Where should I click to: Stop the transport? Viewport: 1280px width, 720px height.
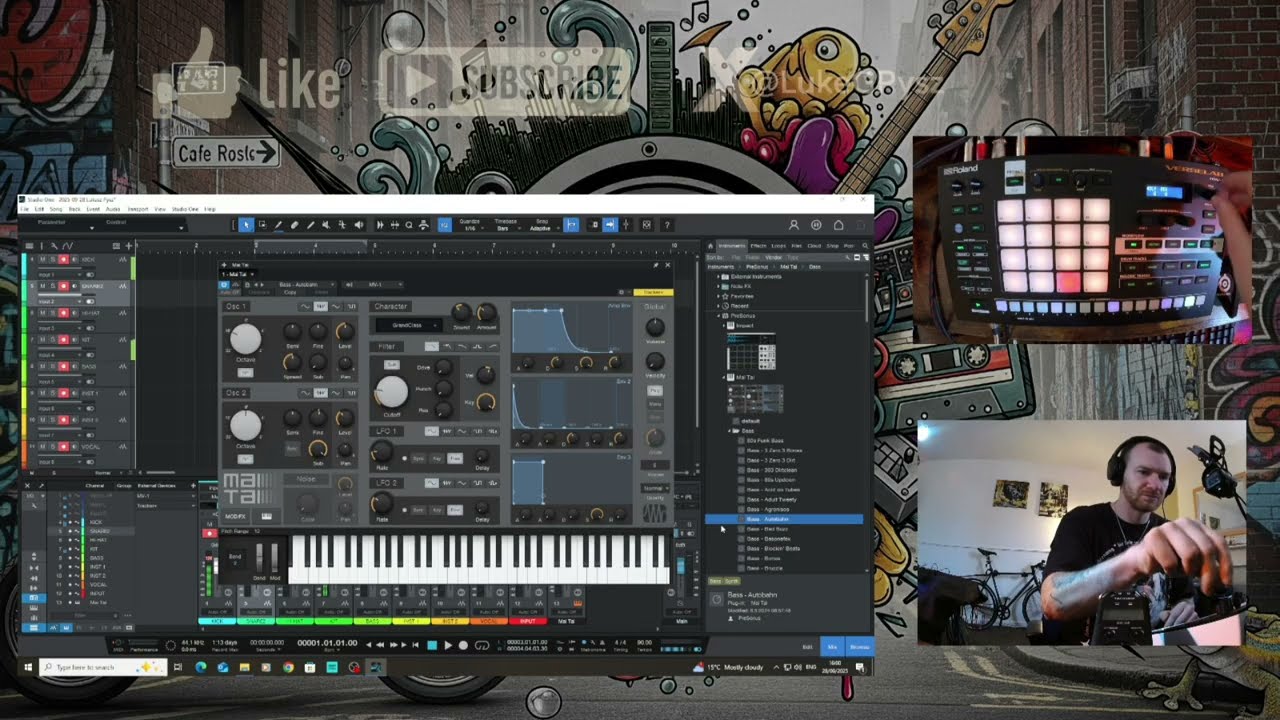click(x=432, y=645)
